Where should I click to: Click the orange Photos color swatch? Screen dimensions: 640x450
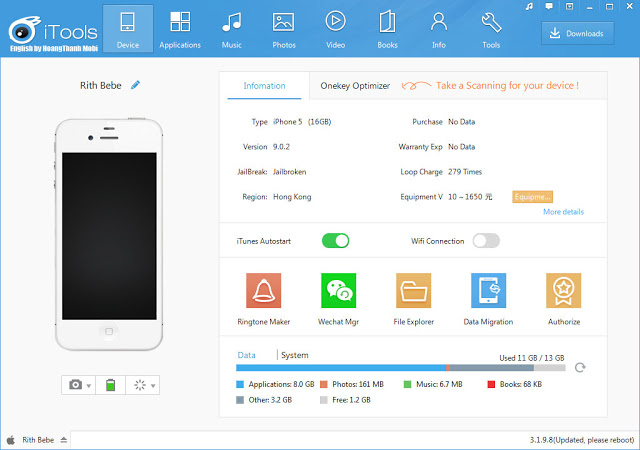(324, 384)
